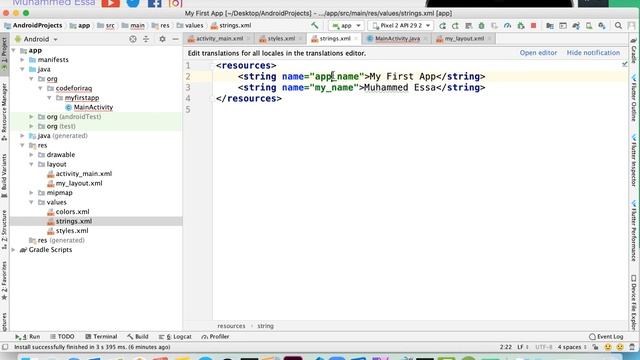Click the Collapse All icon in Project panel

[x=146, y=39]
